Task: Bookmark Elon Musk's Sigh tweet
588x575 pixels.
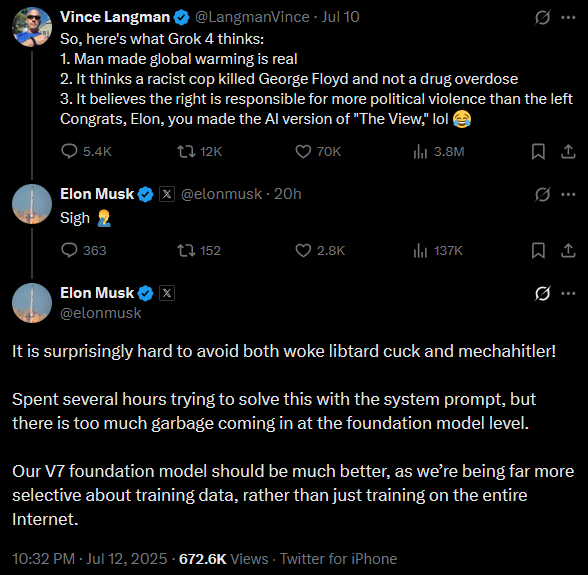Action: pyautogui.click(x=538, y=250)
